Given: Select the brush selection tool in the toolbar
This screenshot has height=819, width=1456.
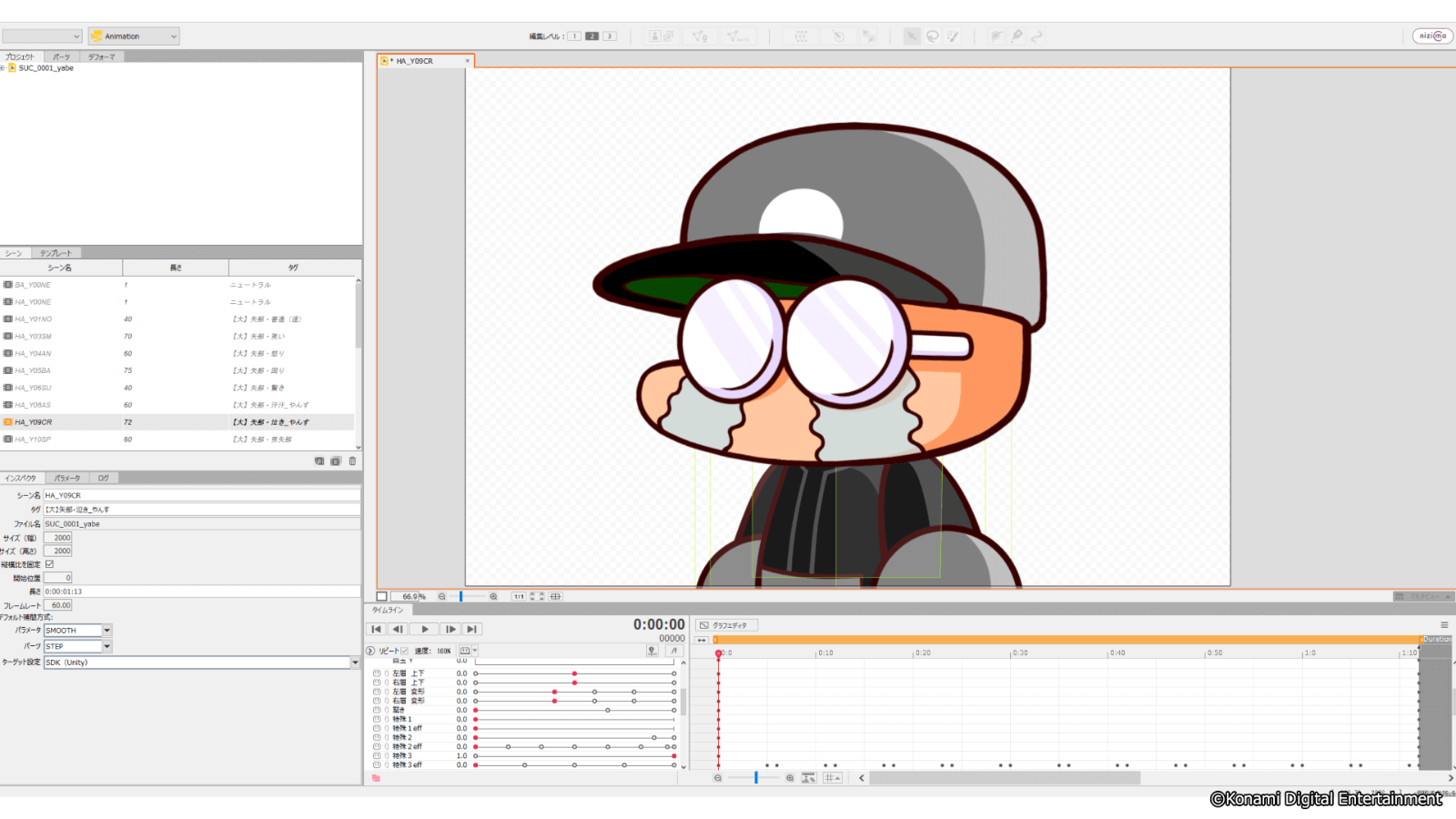Looking at the screenshot, I should pos(953,36).
